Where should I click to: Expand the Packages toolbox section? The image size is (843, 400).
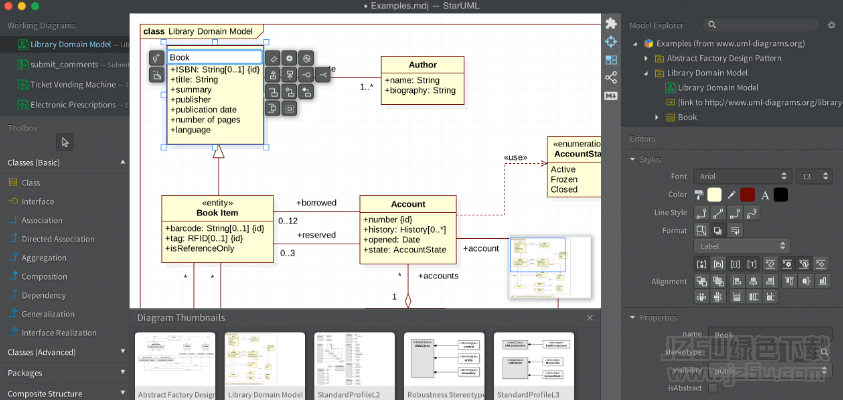(123, 373)
